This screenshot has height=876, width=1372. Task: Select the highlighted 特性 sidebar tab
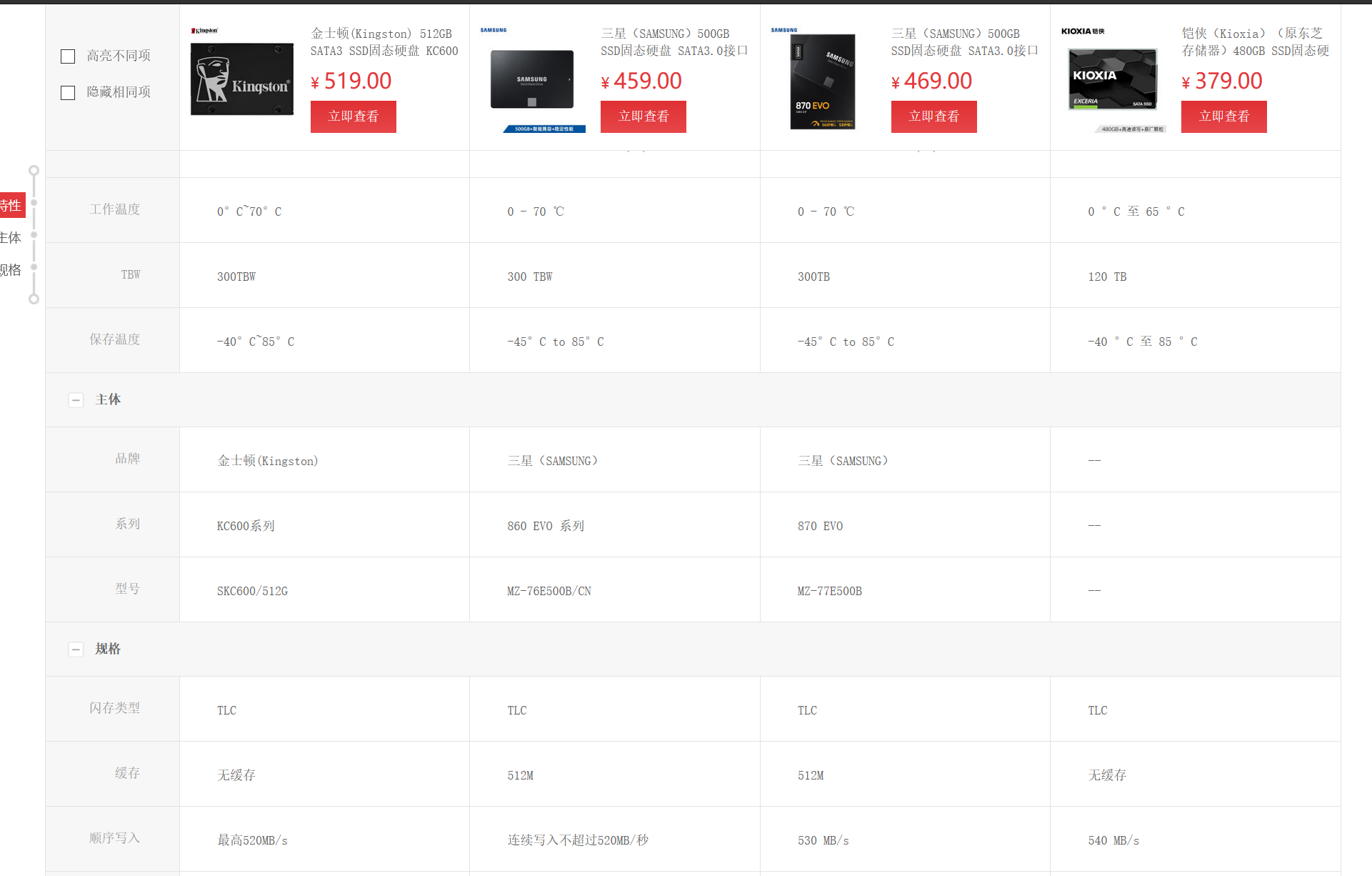click(11, 205)
